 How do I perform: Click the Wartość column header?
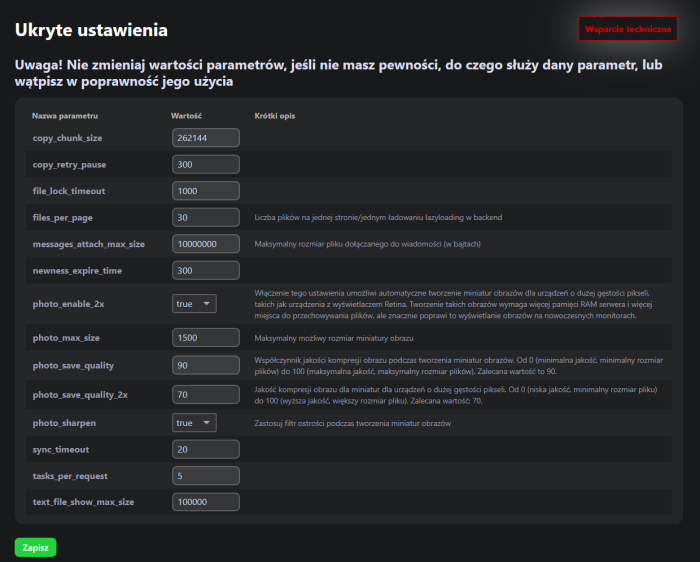coord(188,116)
